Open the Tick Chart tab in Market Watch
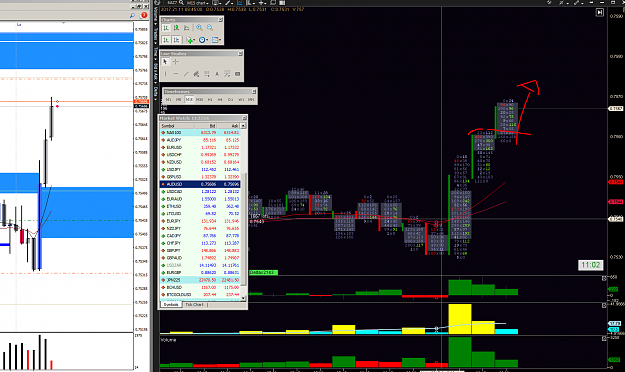Image resolution: width=625 pixels, height=372 pixels. tap(194, 305)
